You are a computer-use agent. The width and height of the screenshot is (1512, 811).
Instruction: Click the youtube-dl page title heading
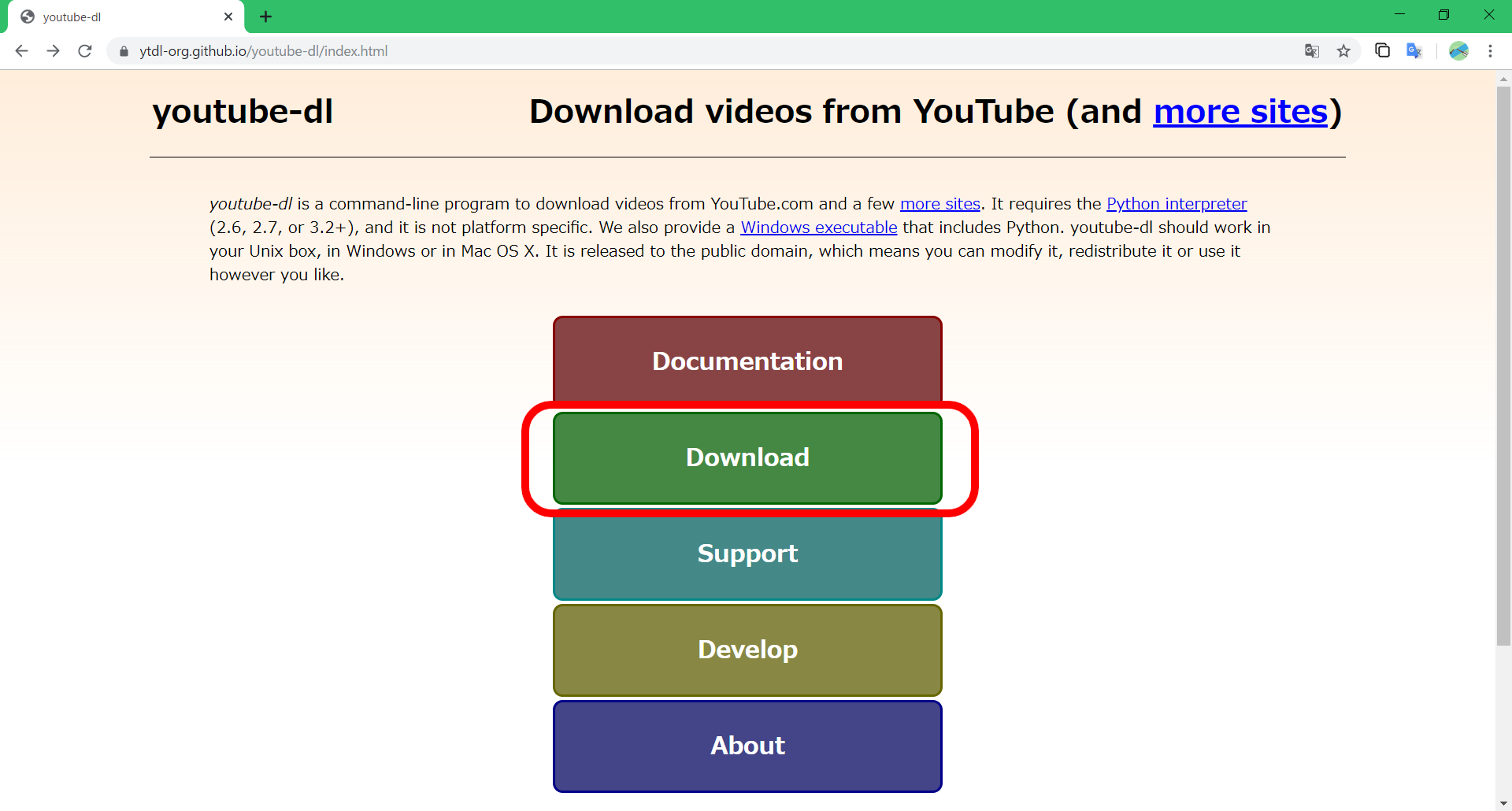coord(243,111)
